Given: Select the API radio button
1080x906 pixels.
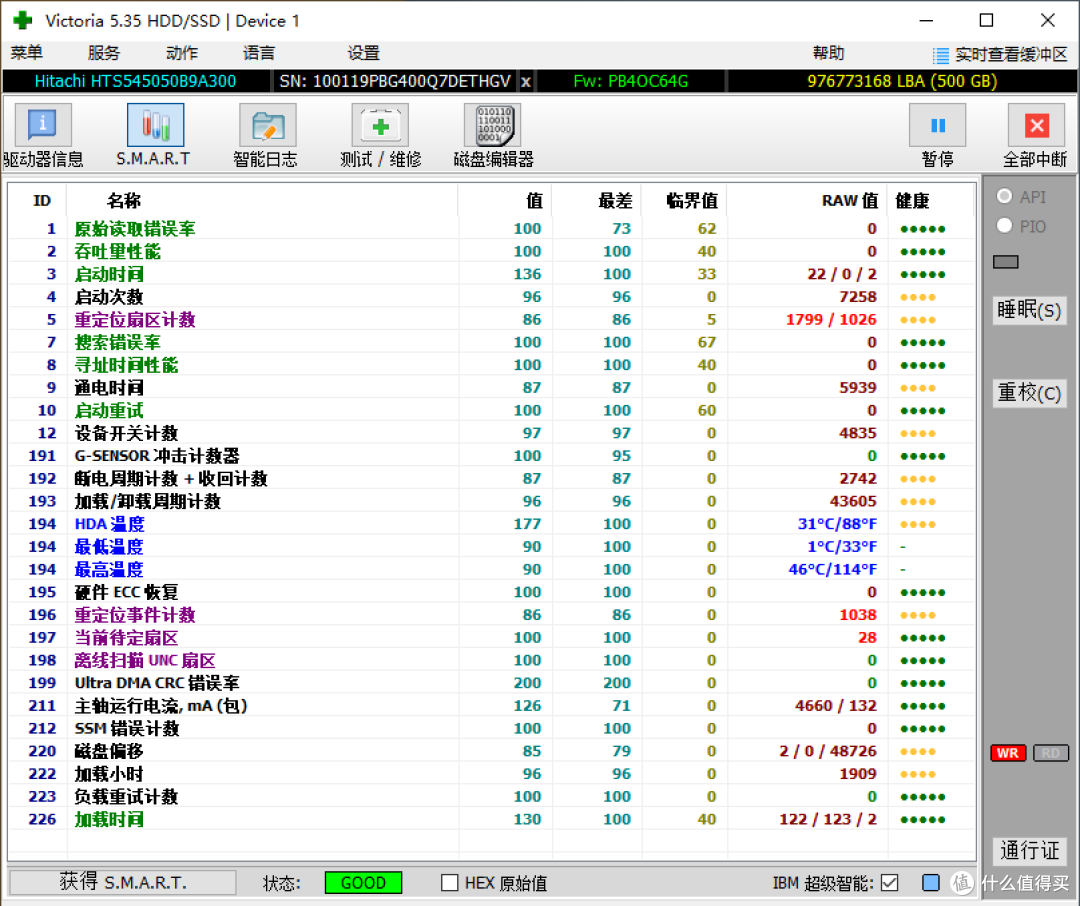Looking at the screenshot, I should tap(1004, 196).
